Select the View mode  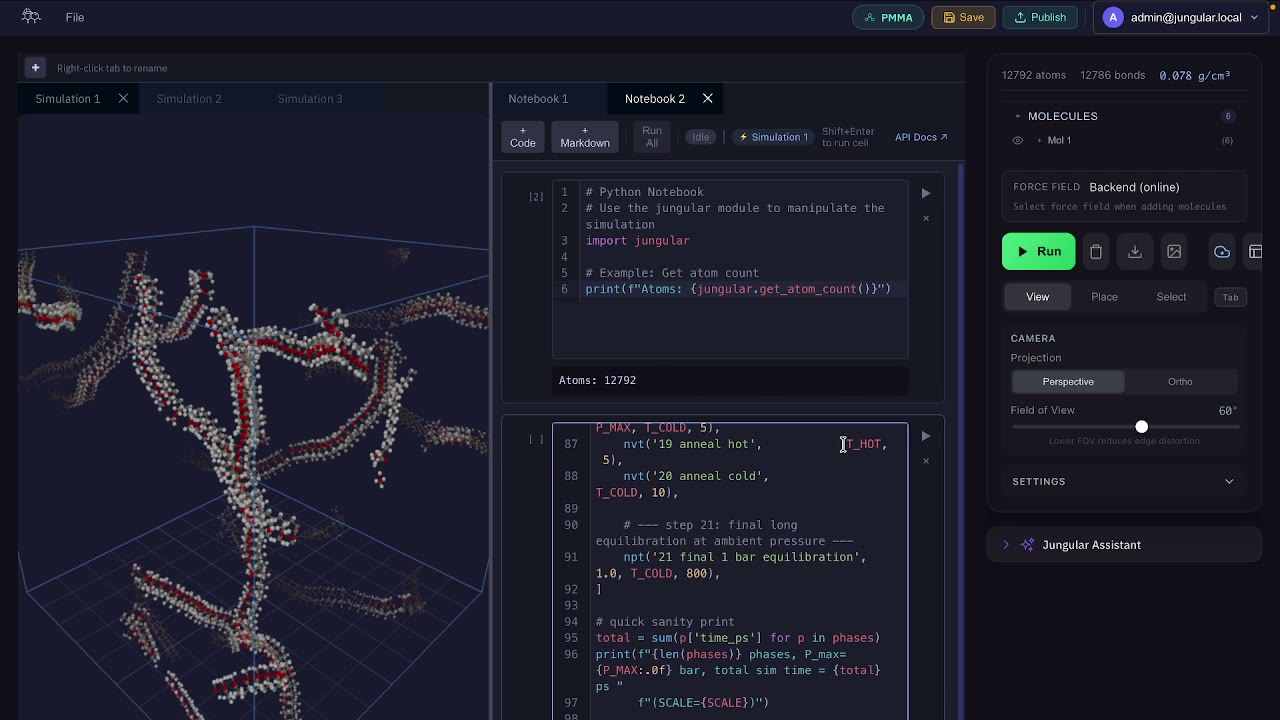1038,297
